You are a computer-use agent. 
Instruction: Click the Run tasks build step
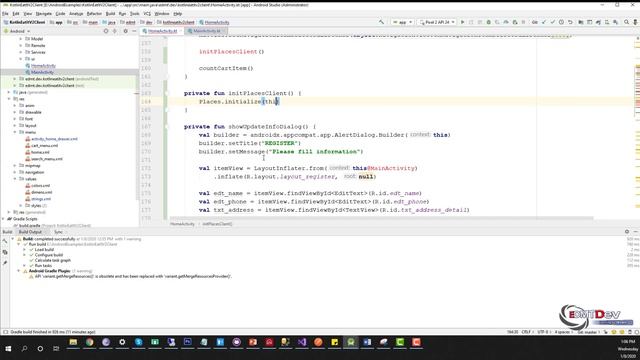tap(43, 265)
